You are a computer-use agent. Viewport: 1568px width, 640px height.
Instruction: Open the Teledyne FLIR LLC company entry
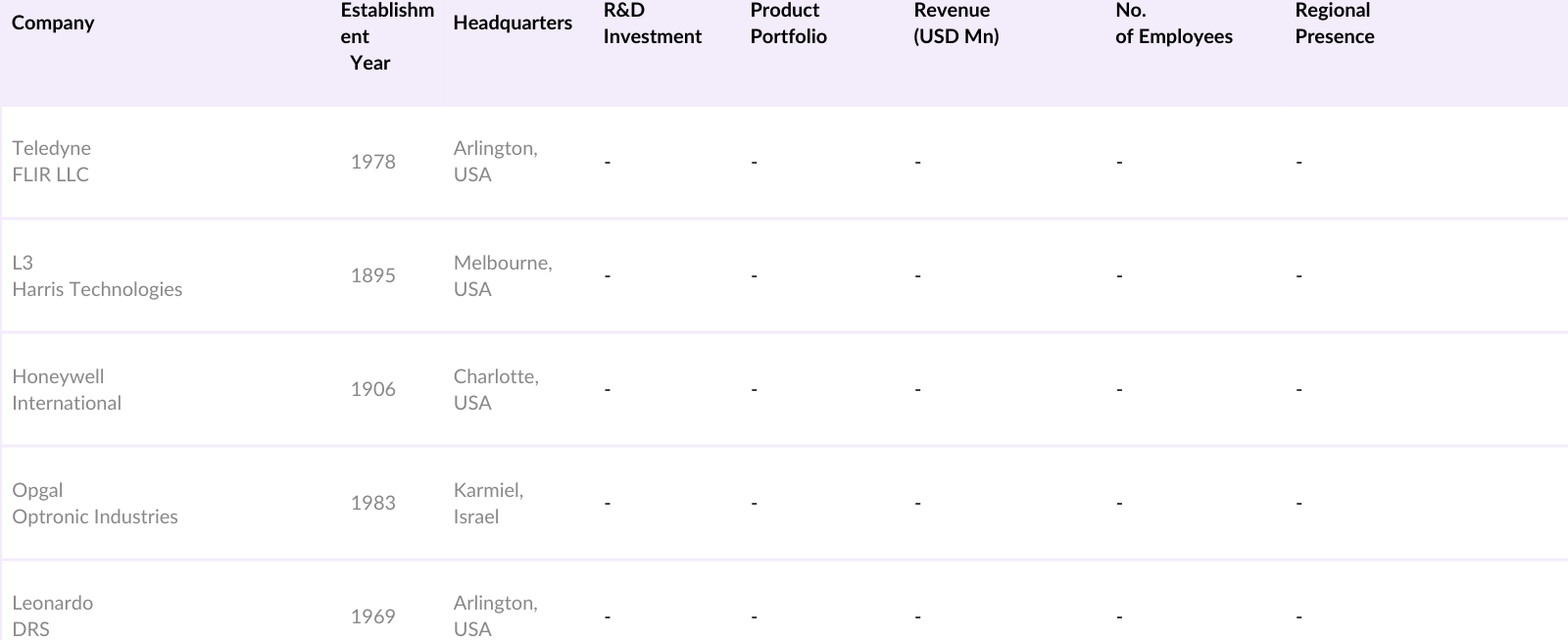(x=51, y=161)
